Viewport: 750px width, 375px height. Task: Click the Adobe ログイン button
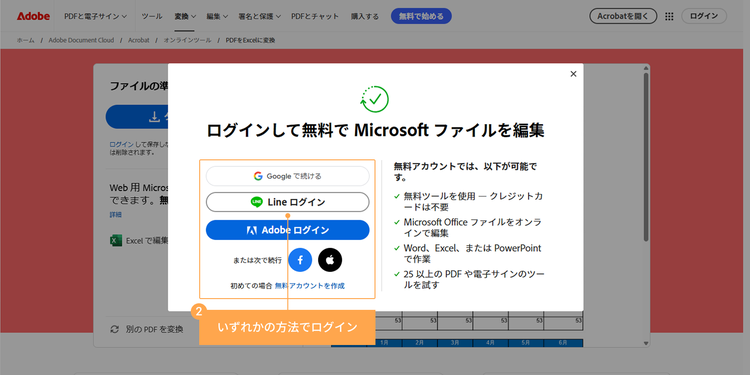click(x=287, y=230)
